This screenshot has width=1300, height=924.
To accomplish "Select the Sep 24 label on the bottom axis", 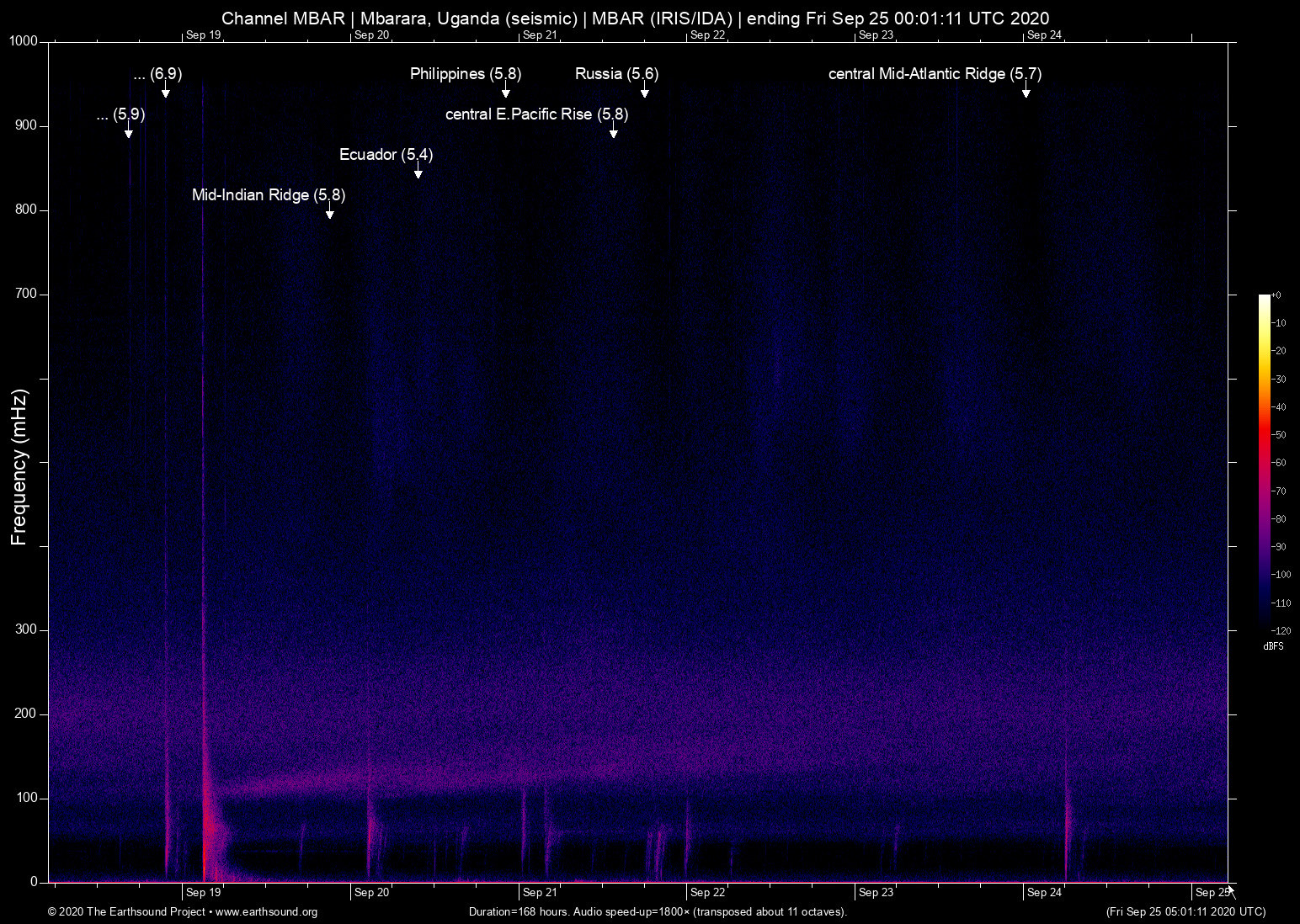I will [x=1044, y=893].
